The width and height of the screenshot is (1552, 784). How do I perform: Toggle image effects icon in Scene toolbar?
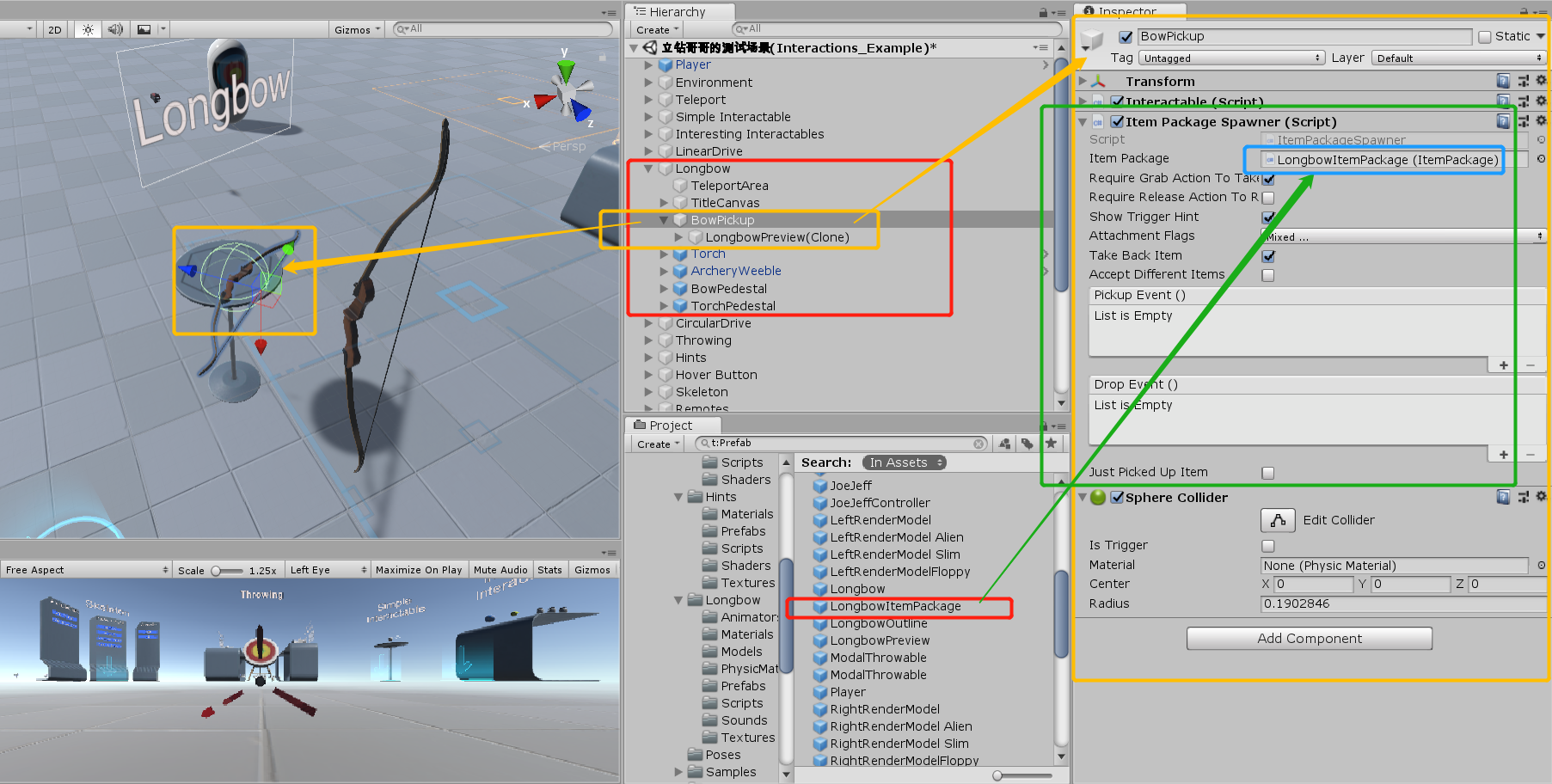pos(143,28)
